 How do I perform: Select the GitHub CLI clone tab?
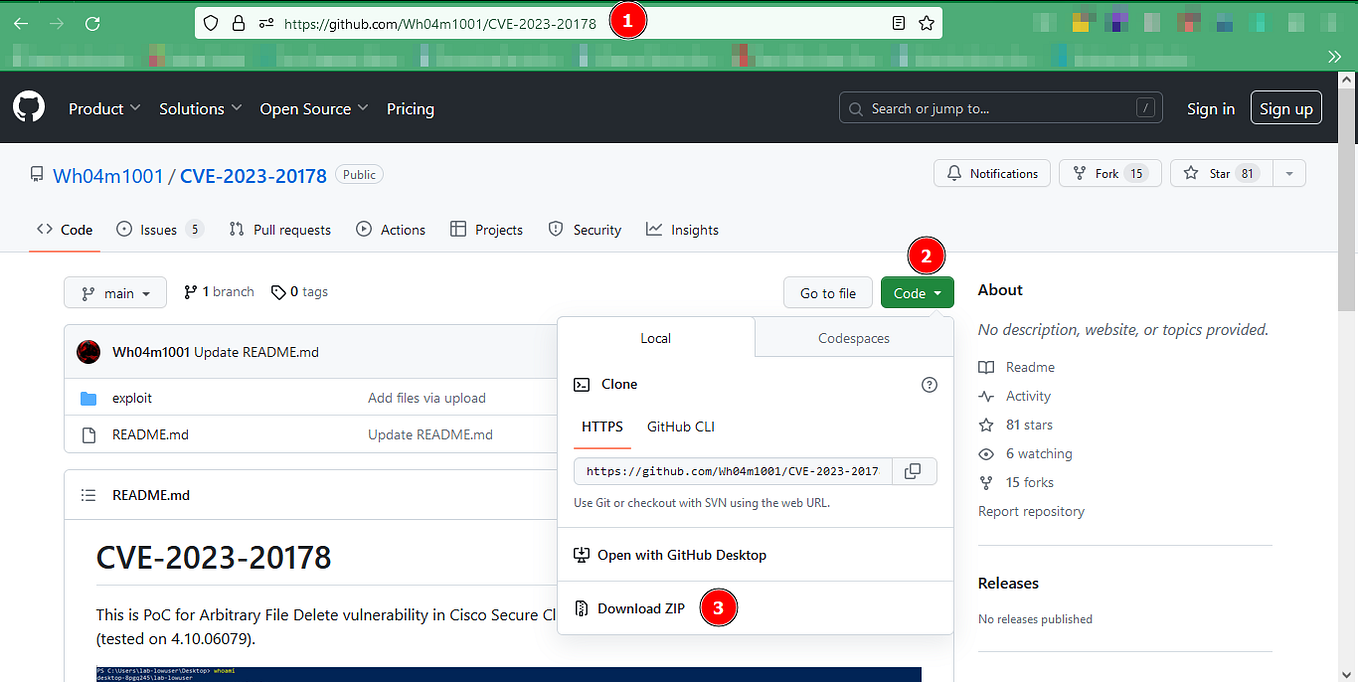click(680, 426)
